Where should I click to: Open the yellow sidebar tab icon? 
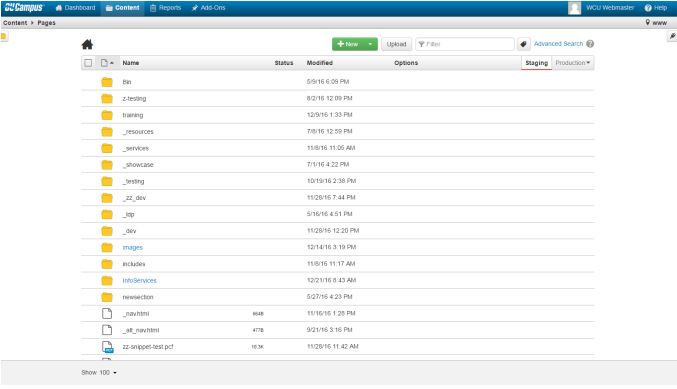tap(3, 36)
